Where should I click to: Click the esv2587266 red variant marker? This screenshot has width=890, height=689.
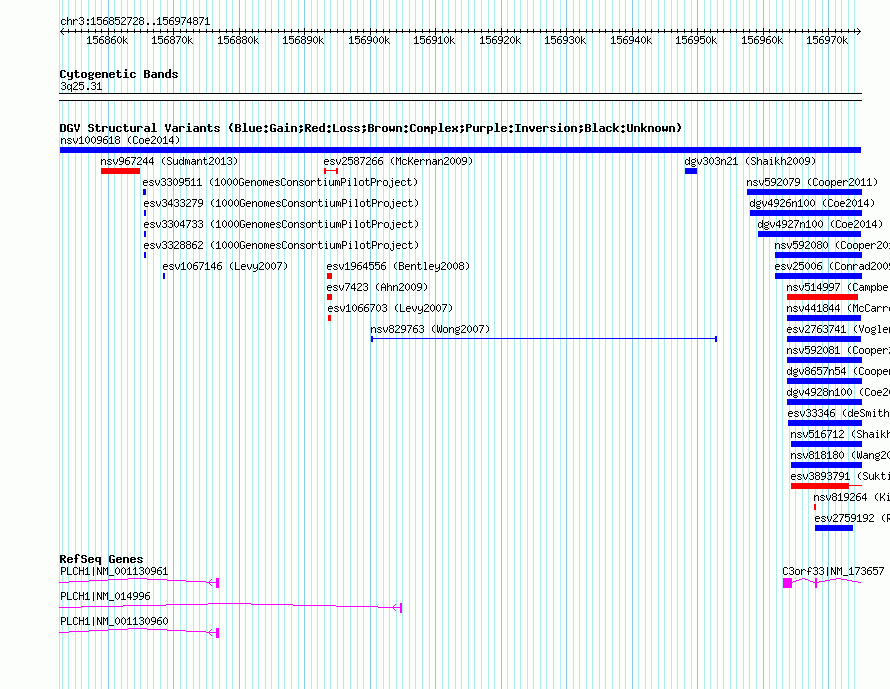[331, 171]
